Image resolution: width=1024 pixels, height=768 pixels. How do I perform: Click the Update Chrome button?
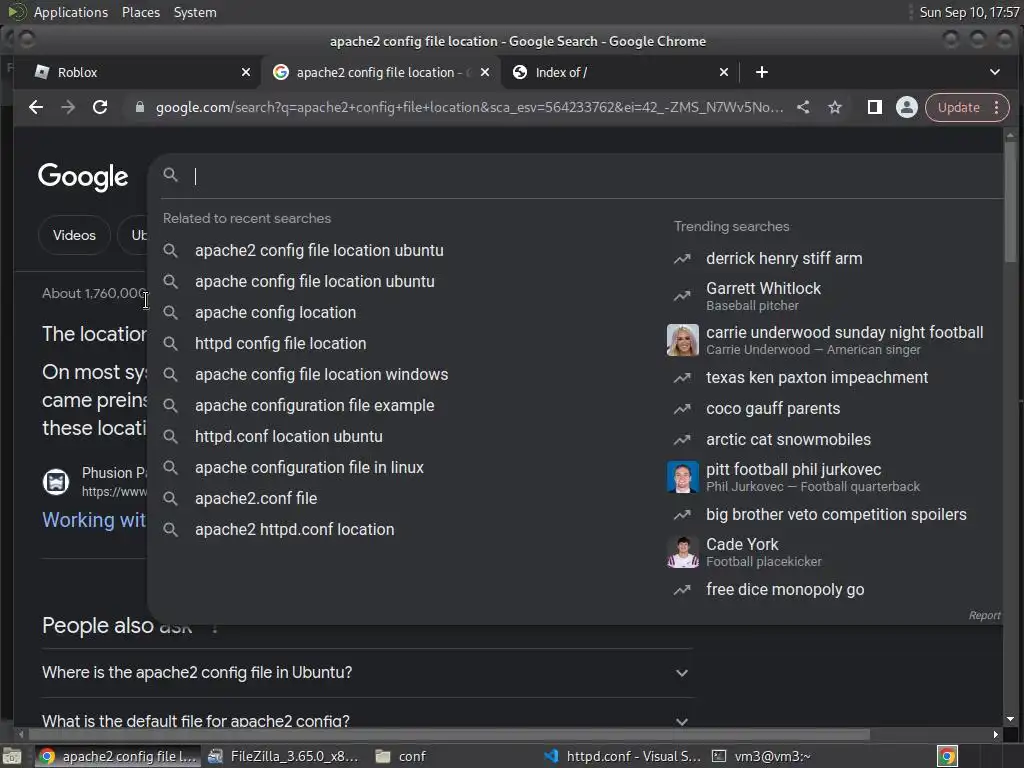(959, 107)
